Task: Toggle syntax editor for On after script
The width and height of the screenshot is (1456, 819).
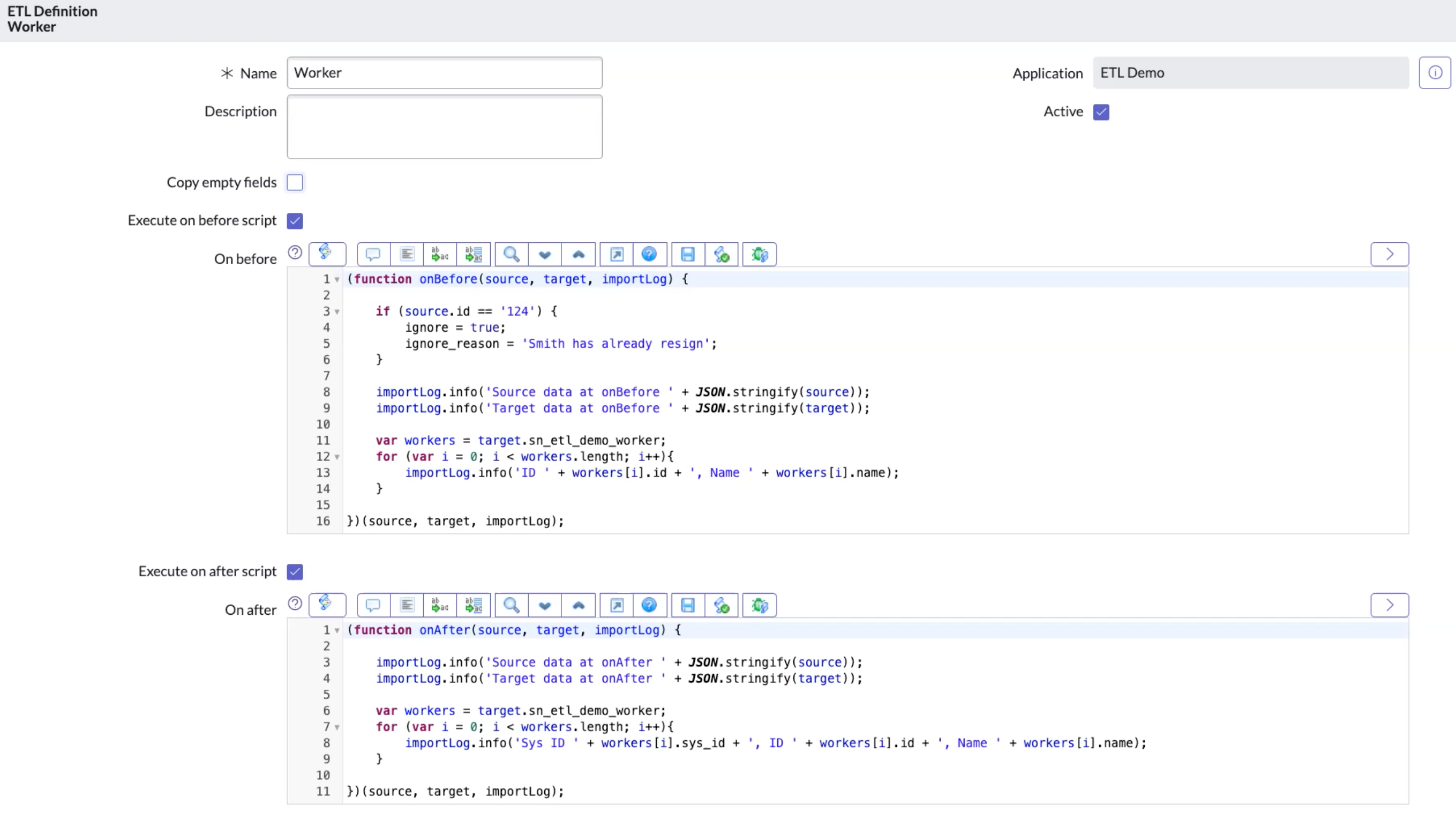Action: (x=327, y=605)
